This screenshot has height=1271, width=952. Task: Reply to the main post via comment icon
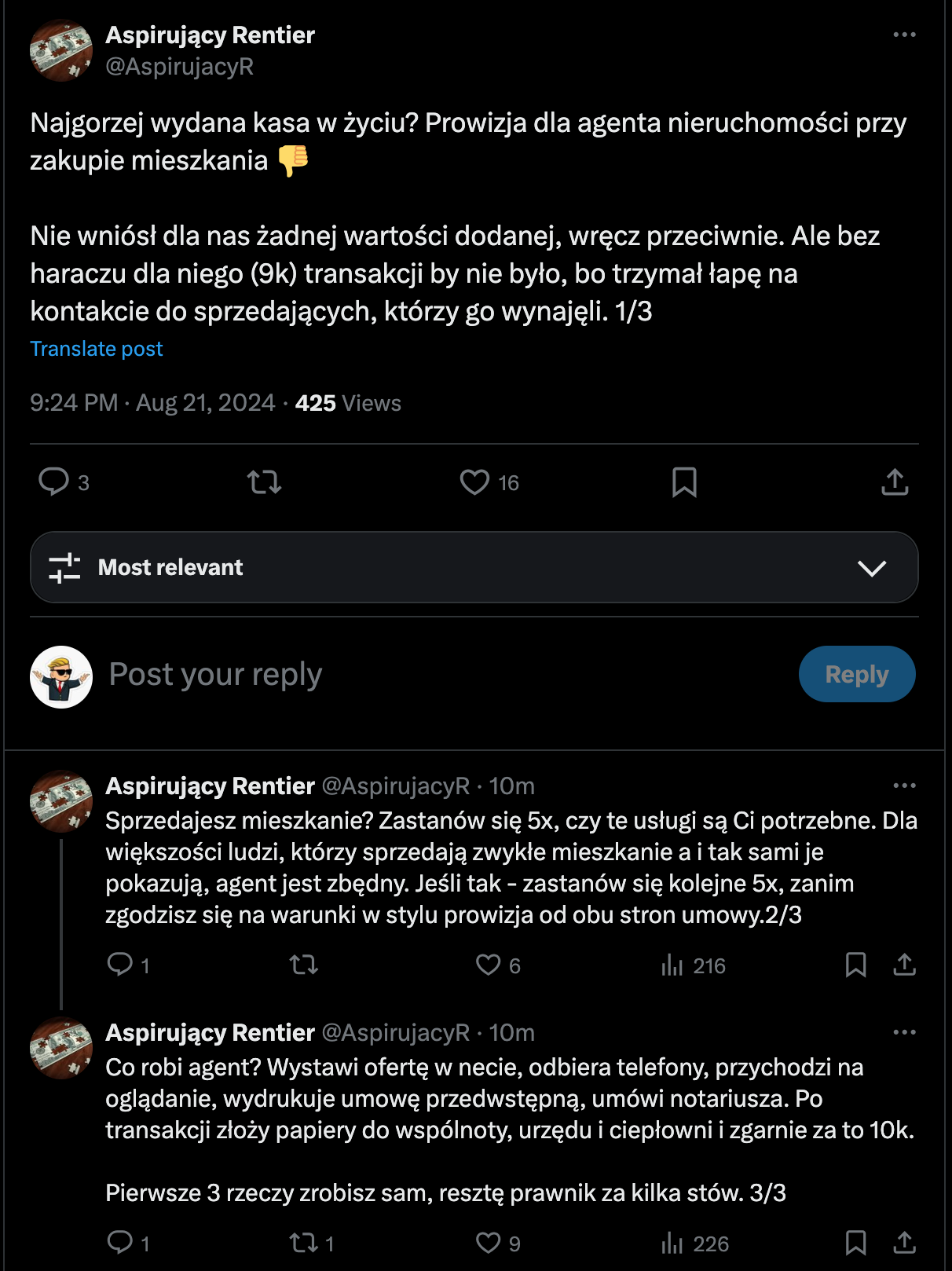tap(54, 482)
